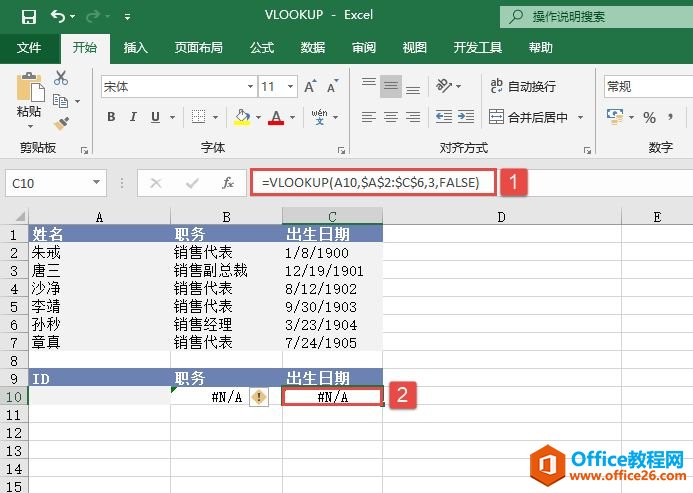Apply the yellow Fill Color bucket
The width and height of the screenshot is (693, 493).
(242, 117)
